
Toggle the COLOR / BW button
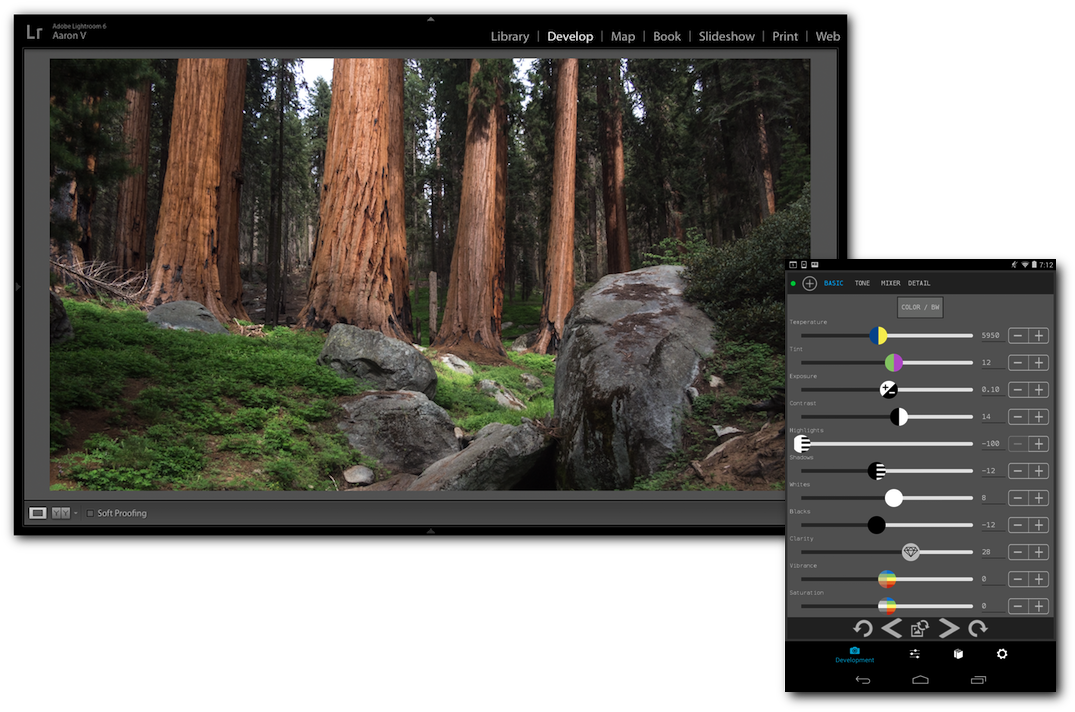point(920,308)
